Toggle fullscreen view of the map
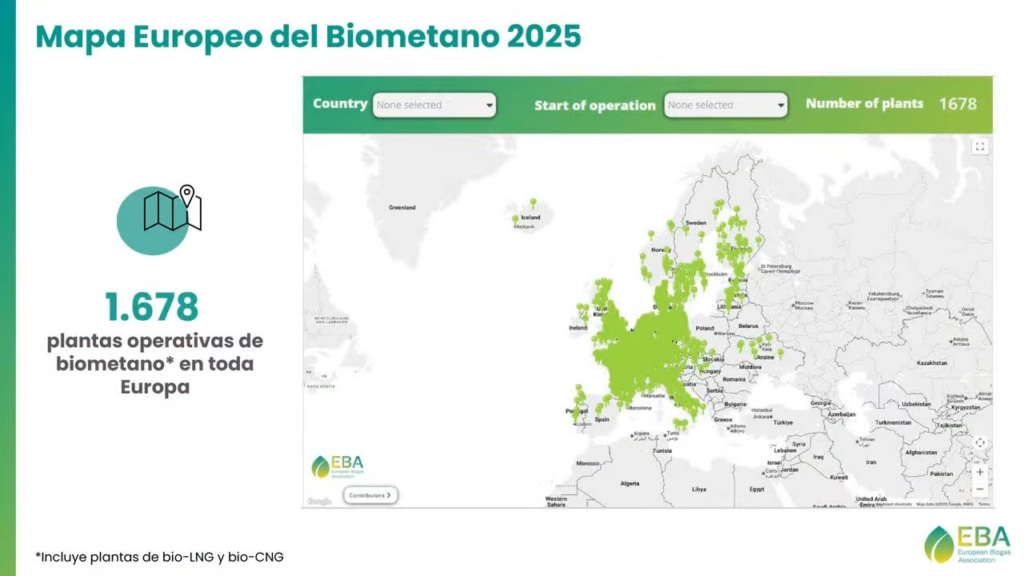The width and height of the screenshot is (1024, 576). [x=979, y=147]
